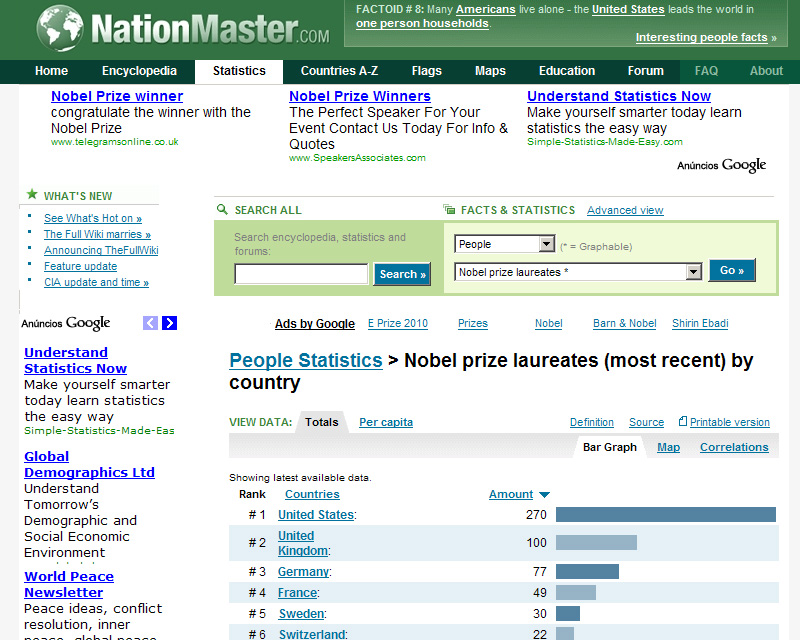Click the search magnifier icon
800x640 pixels.
[x=222, y=209]
